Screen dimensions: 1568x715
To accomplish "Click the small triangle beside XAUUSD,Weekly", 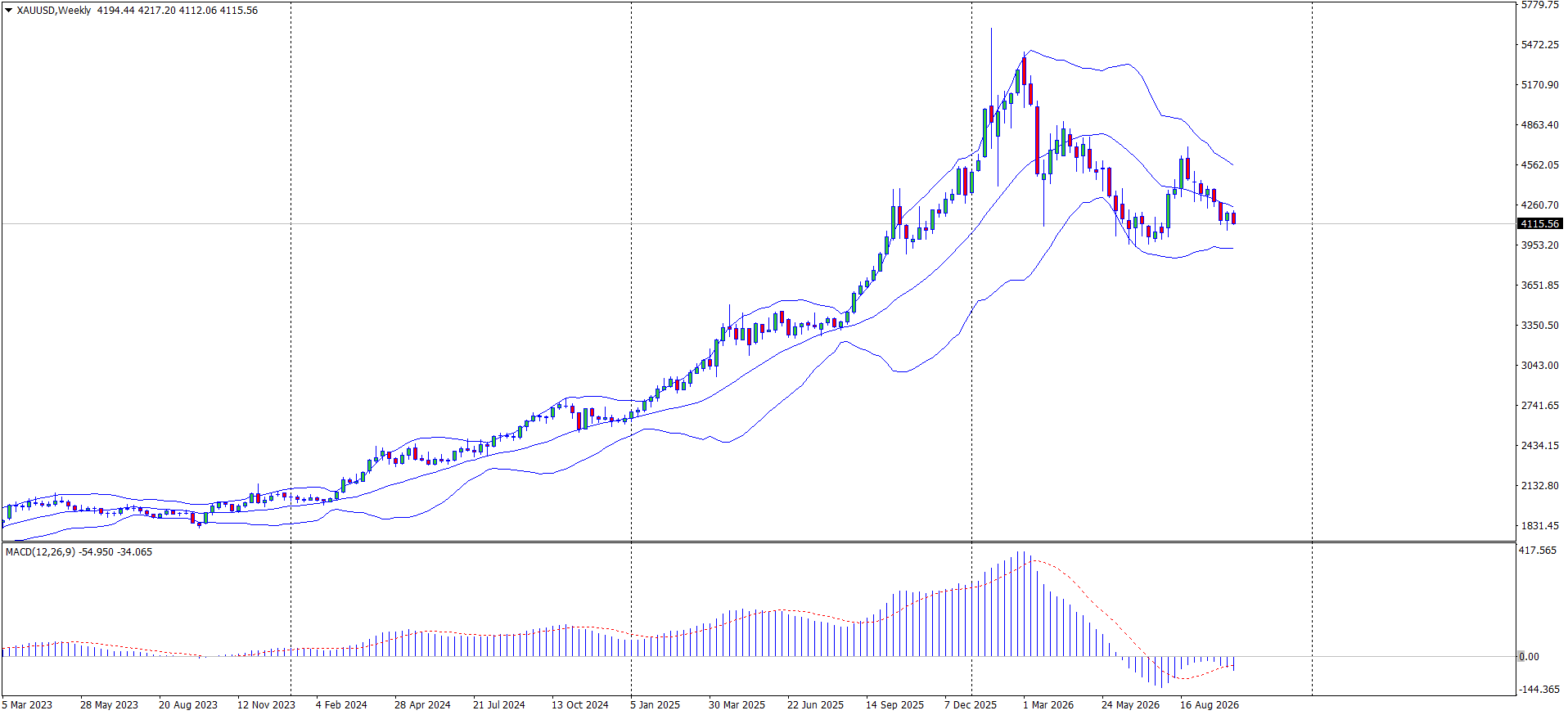I will (9, 11).
